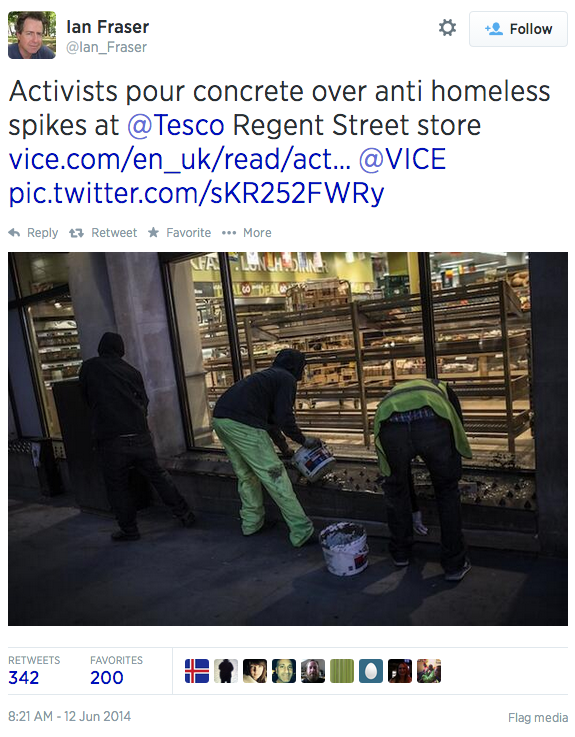Click the Iceland flag avatar
This screenshot has height=737, width=575.
pos(197,671)
